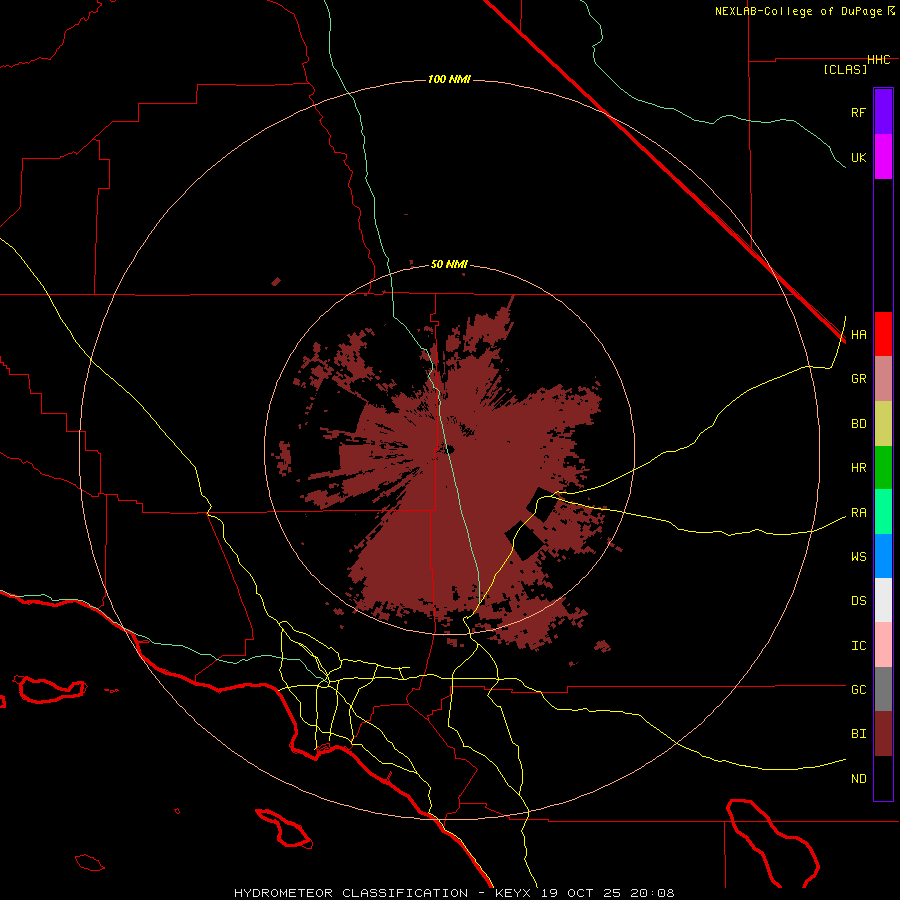
Task: Click the ND legend label
Action: 858,779
